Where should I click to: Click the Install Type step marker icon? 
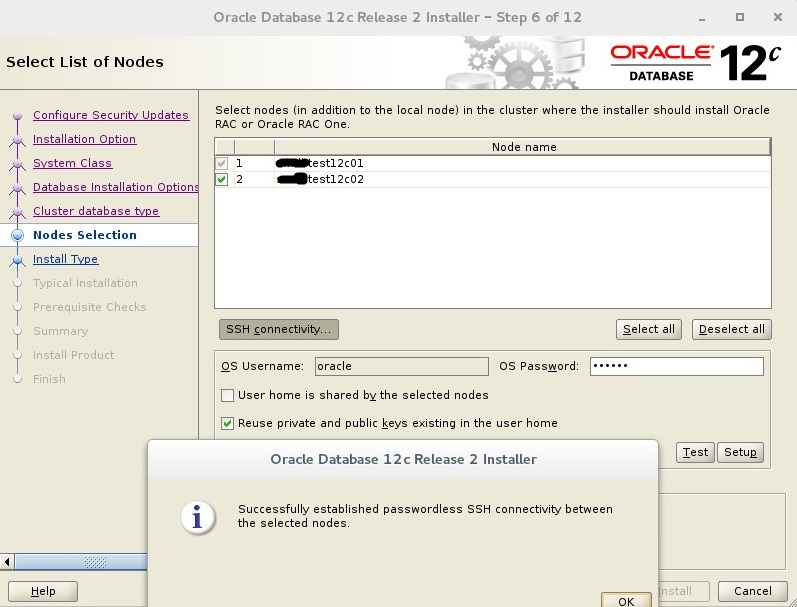(18, 260)
